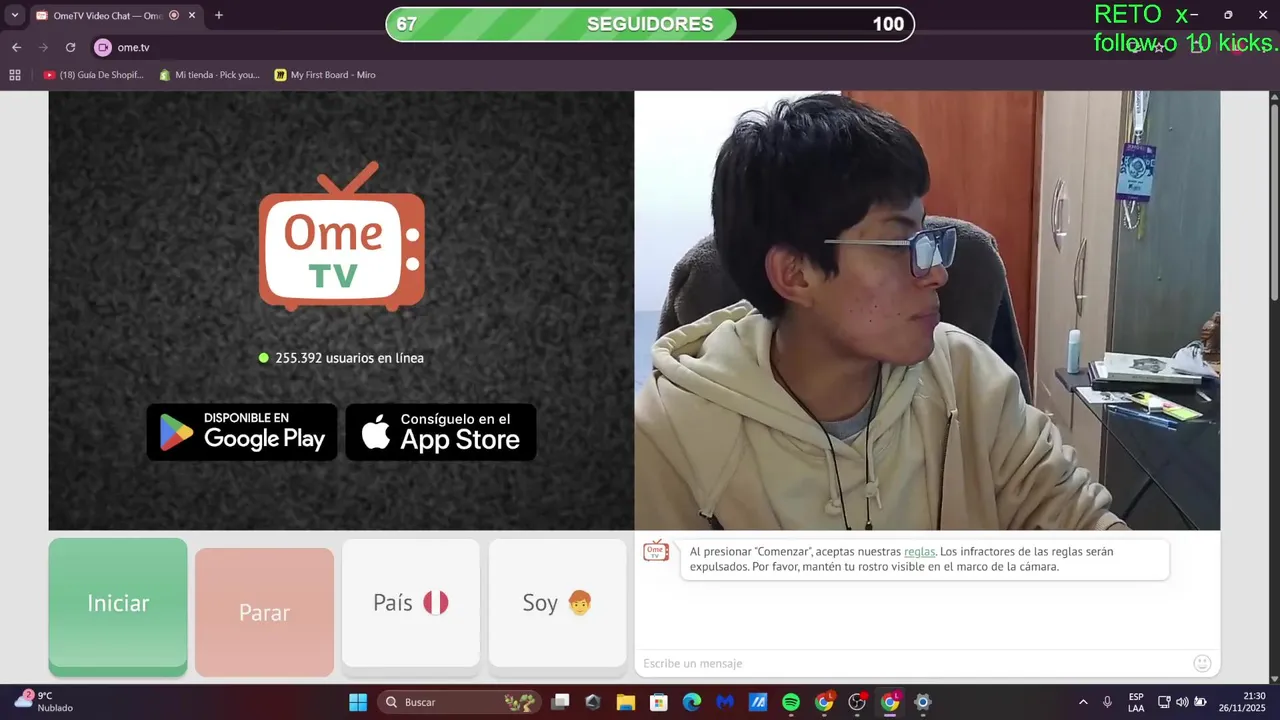Image resolution: width=1280 pixels, height=720 pixels.
Task: Open OBS Studio from the taskbar
Action: coord(857,702)
